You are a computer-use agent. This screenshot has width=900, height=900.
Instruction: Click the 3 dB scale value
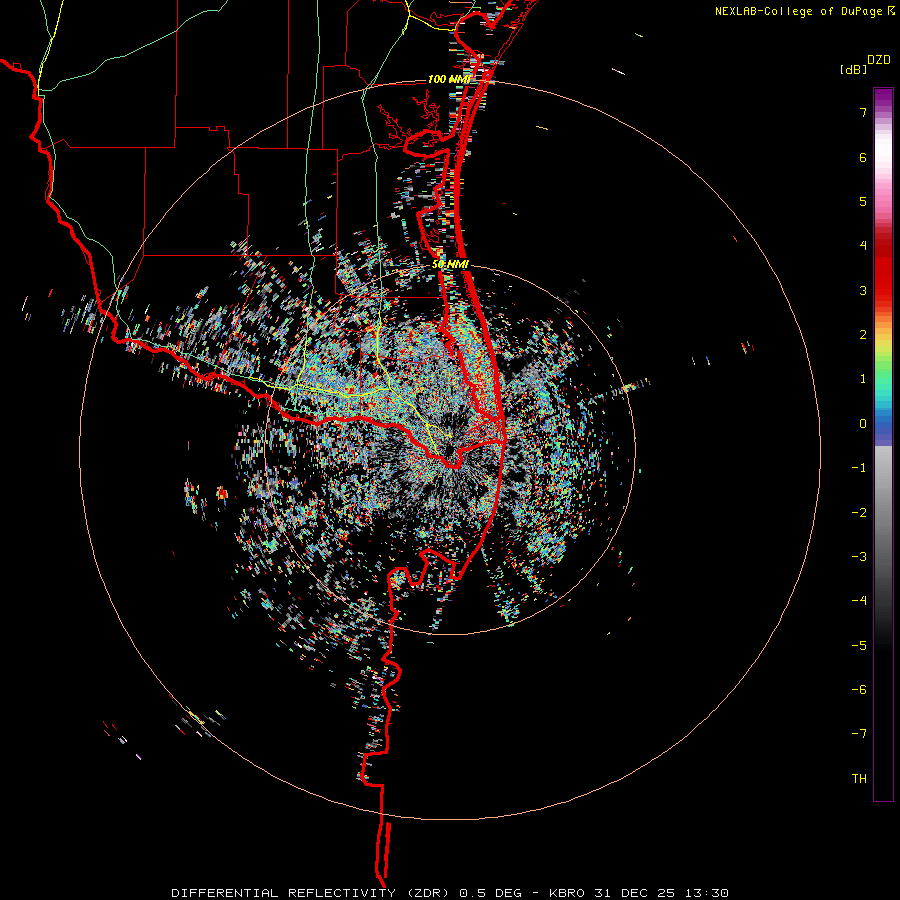pos(863,290)
